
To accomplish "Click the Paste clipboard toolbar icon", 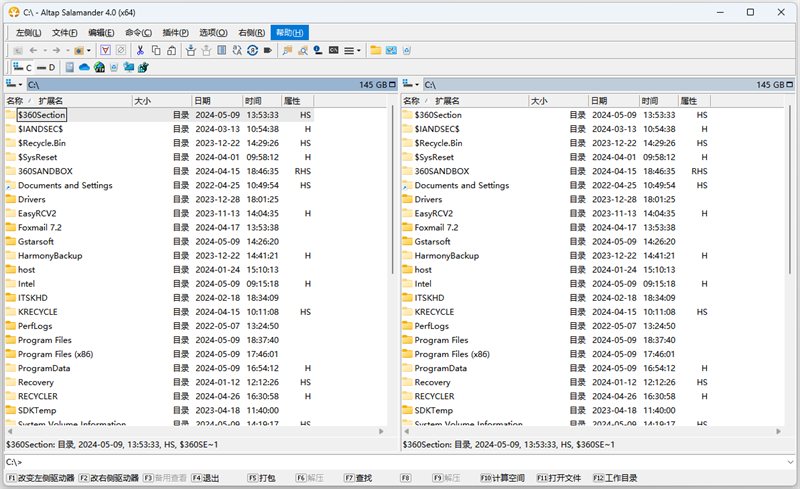I will [172, 50].
